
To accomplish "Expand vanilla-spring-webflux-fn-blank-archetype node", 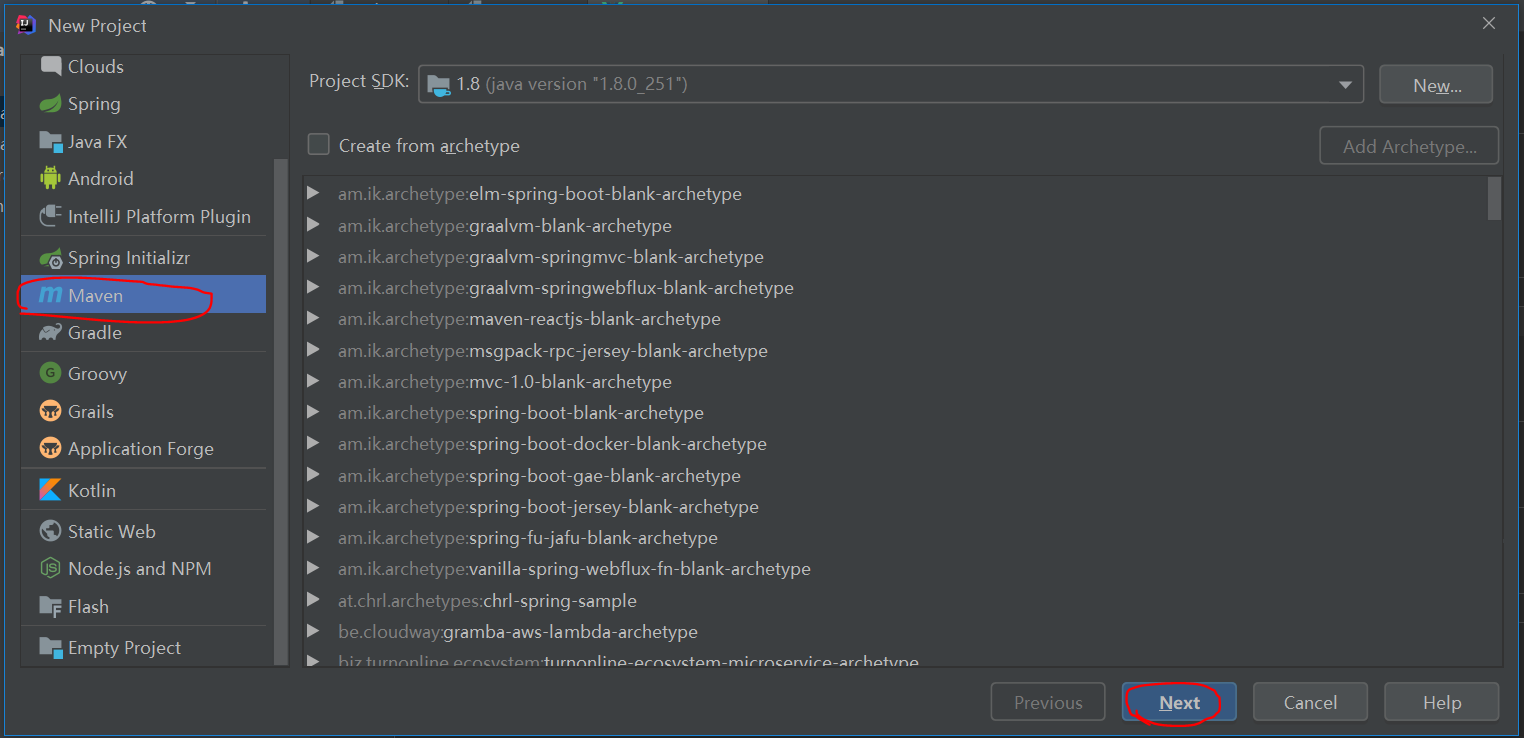I will [x=314, y=568].
